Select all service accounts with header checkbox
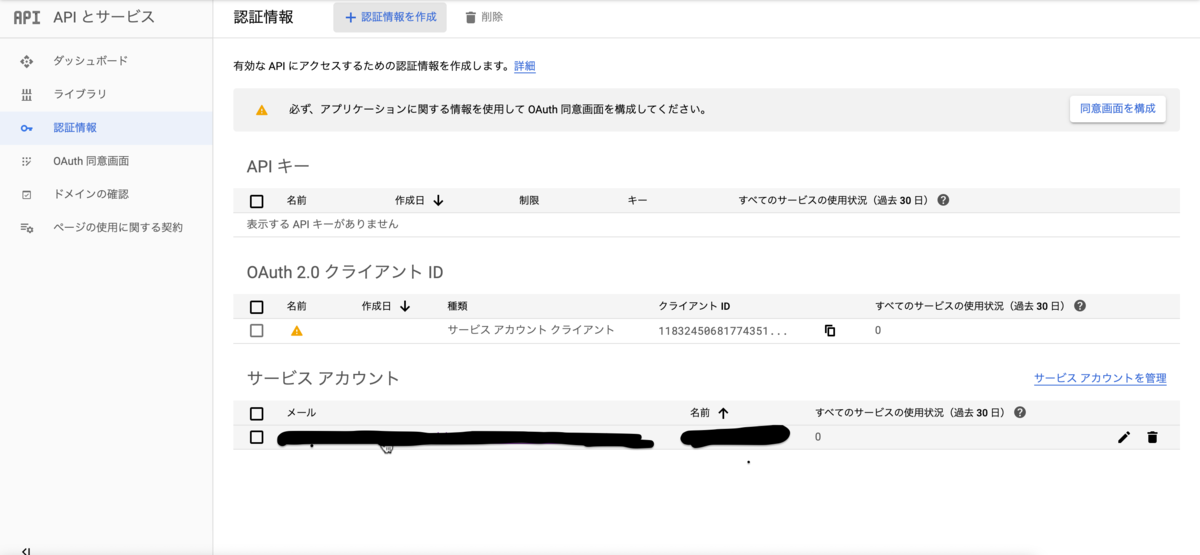The image size is (1200, 555). [257, 413]
